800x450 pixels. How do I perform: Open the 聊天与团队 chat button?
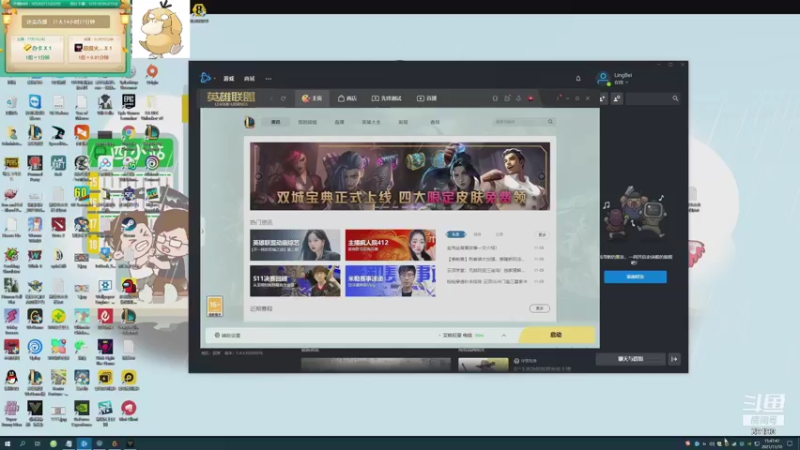point(631,359)
